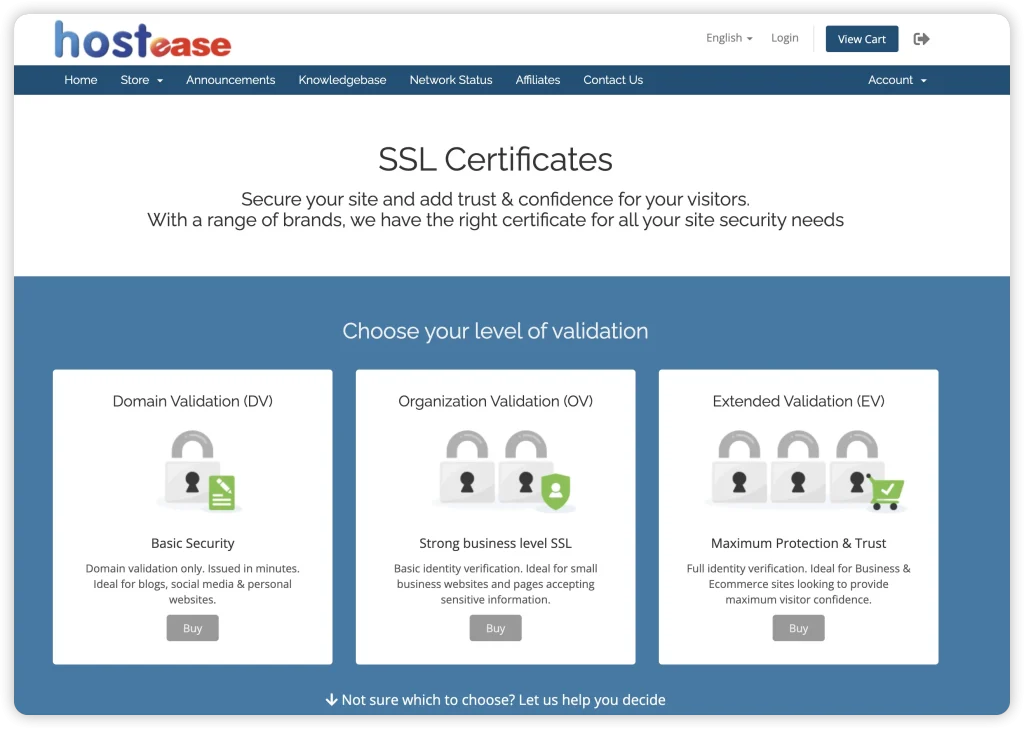The height and width of the screenshot is (729, 1024).
Task: Click the green shield badge icon
Action: (x=555, y=491)
